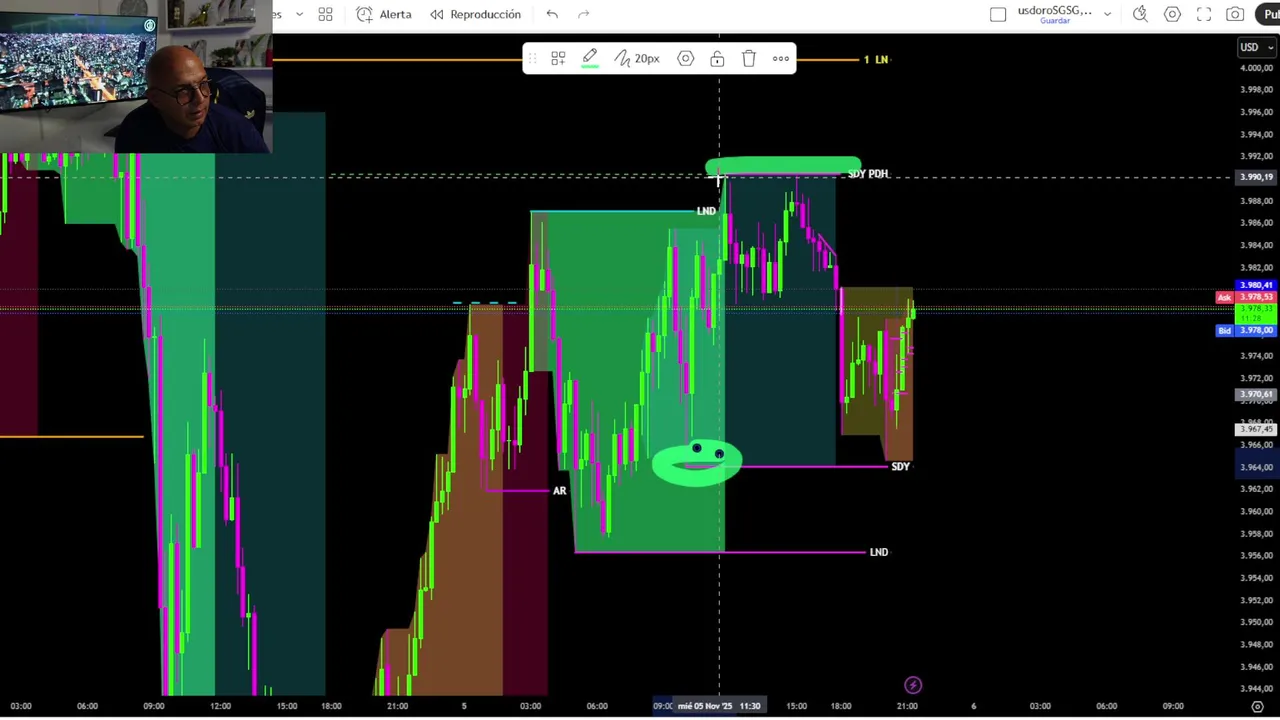Open quick search magnifier icon
1280x720 pixels.
click(x=1140, y=14)
